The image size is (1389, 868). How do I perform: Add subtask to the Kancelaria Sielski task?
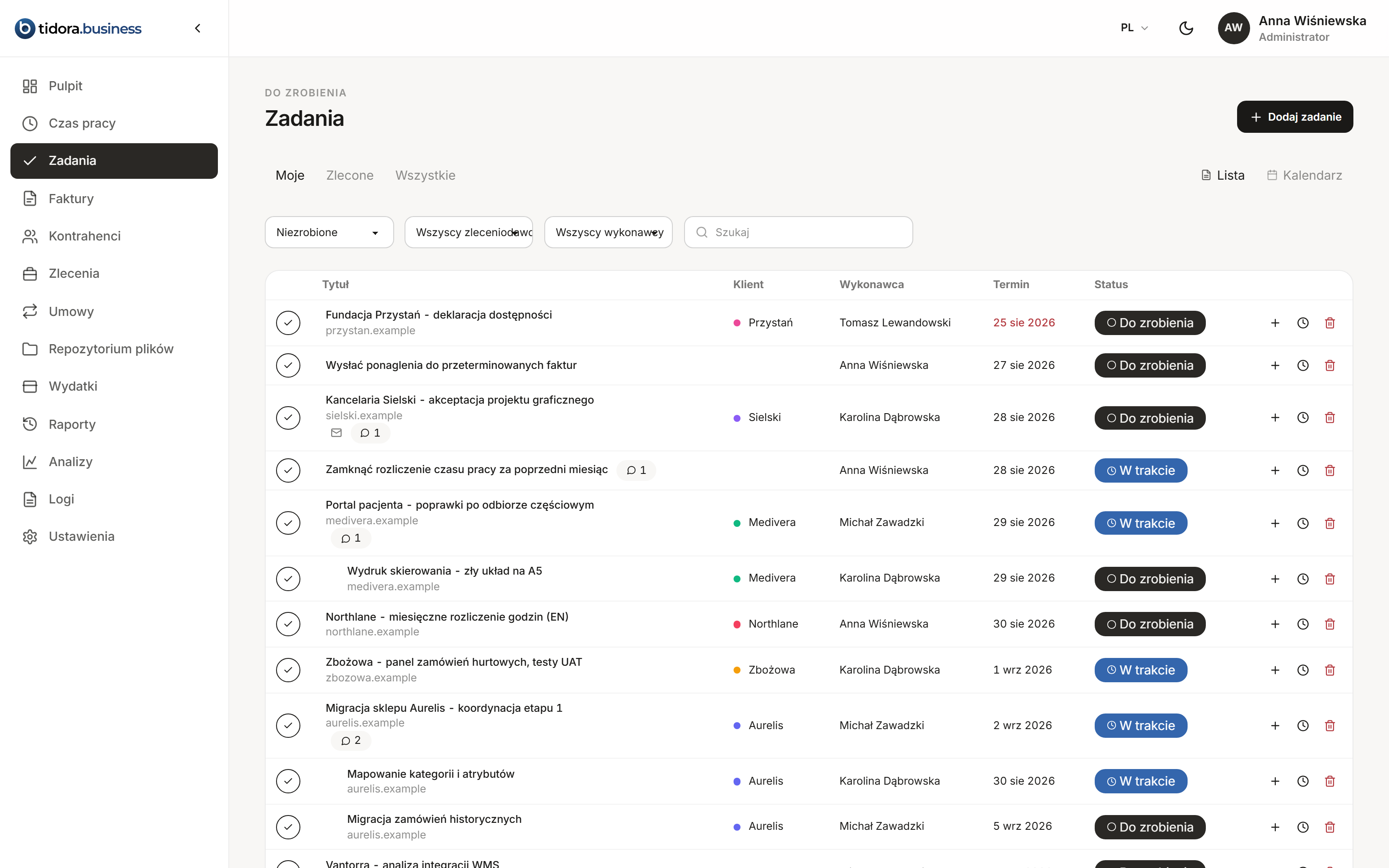pyautogui.click(x=1275, y=418)
